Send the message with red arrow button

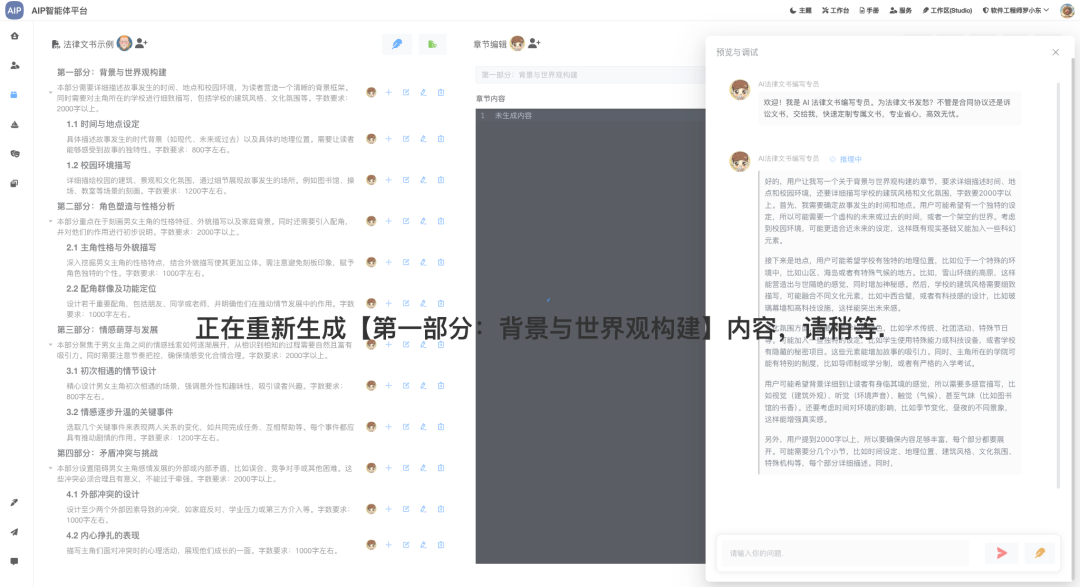point(1001,553)
